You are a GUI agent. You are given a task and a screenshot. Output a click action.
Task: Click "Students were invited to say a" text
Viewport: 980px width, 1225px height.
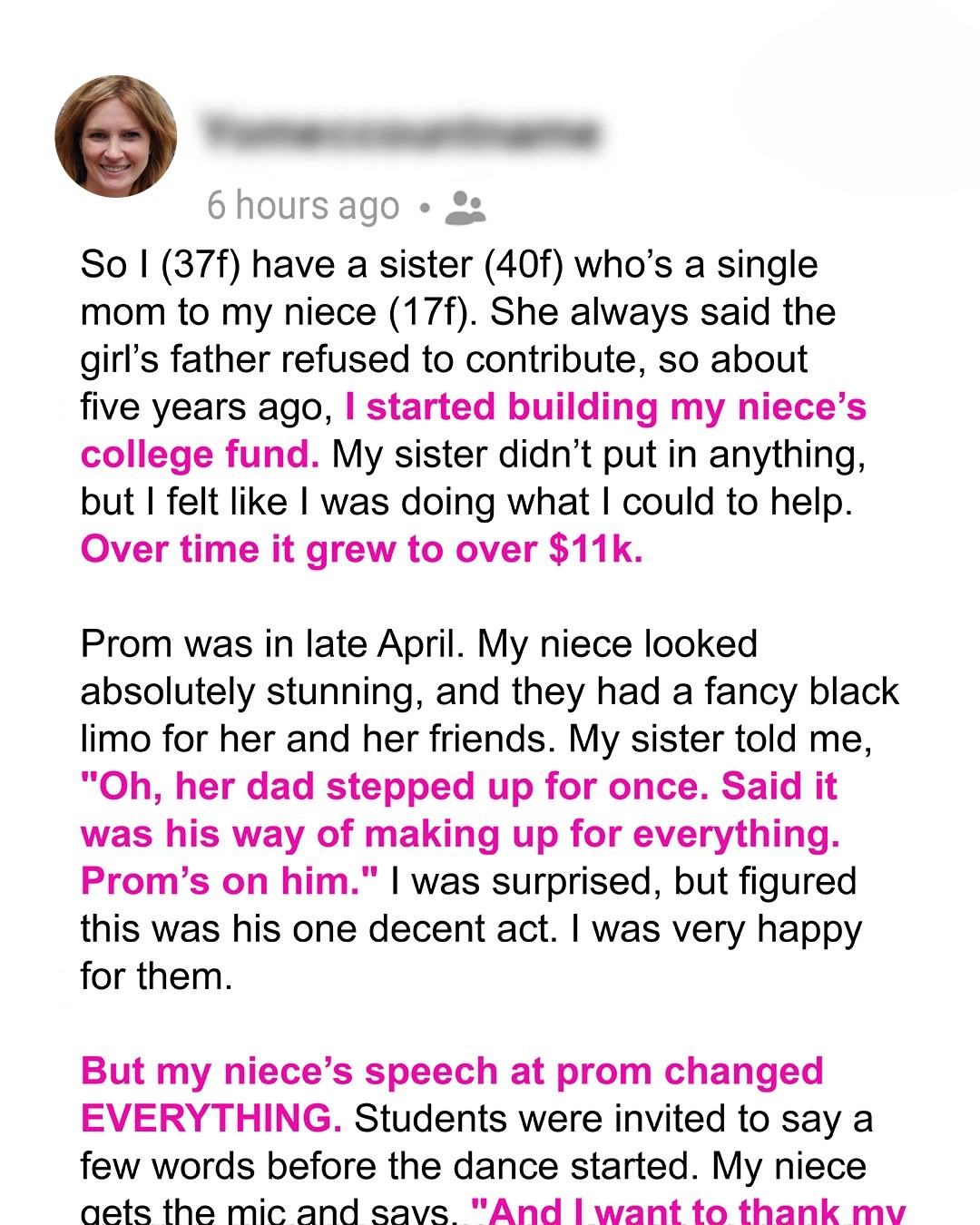[613, 1119]
